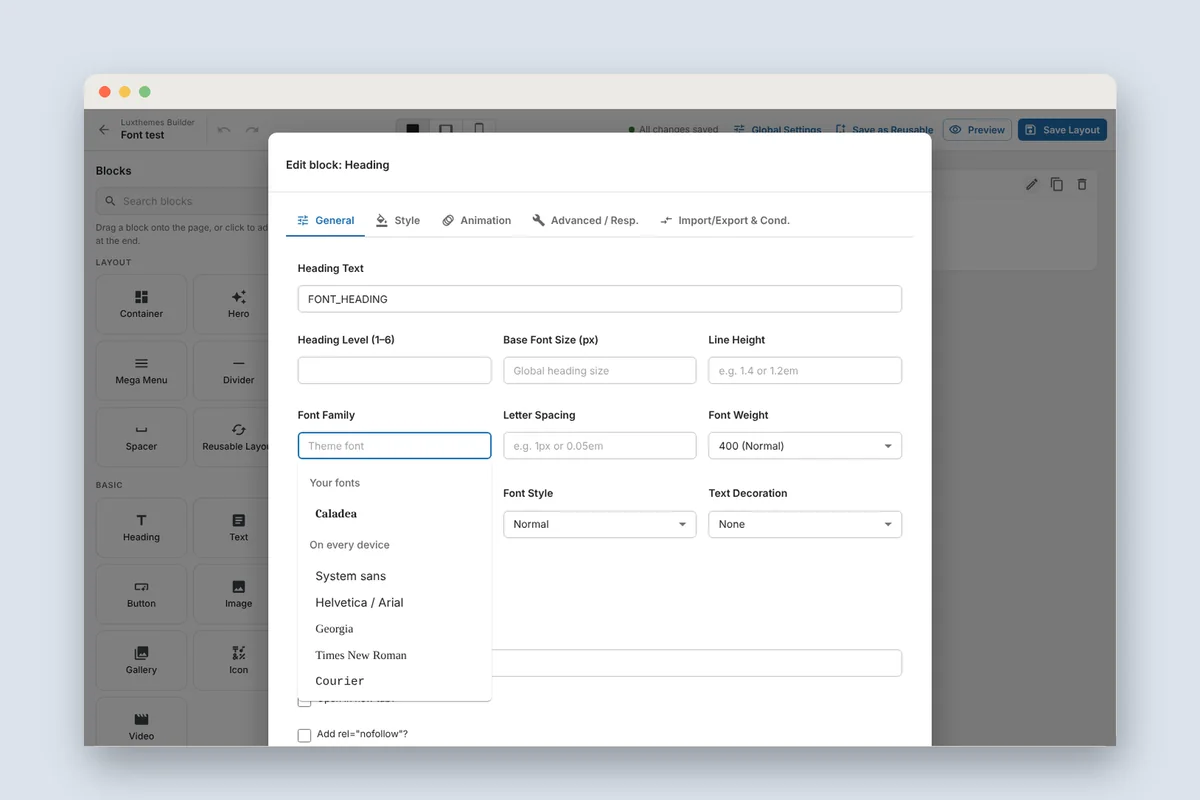This screenshot has width=1200, height=800.
Task: Switch to tablet preview device
Action: point(446,128)
